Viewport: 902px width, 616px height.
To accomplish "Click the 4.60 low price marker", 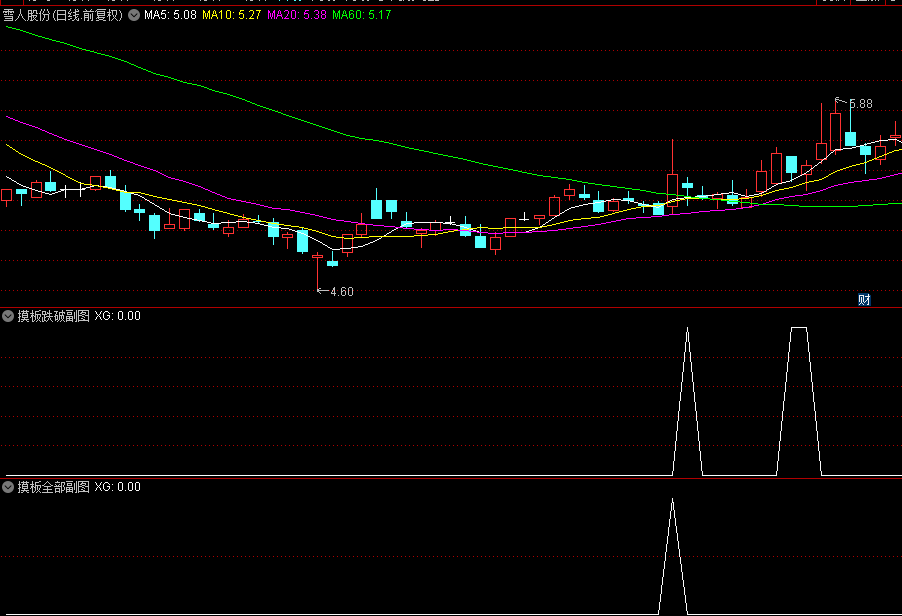I will tap(340, 292).
